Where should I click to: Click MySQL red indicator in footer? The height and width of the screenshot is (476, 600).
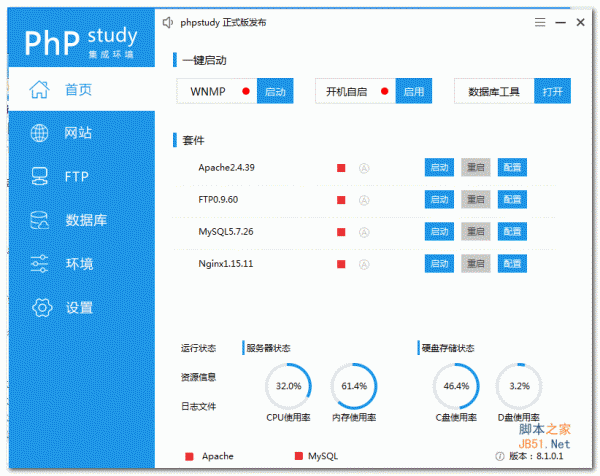click(298, 456)
